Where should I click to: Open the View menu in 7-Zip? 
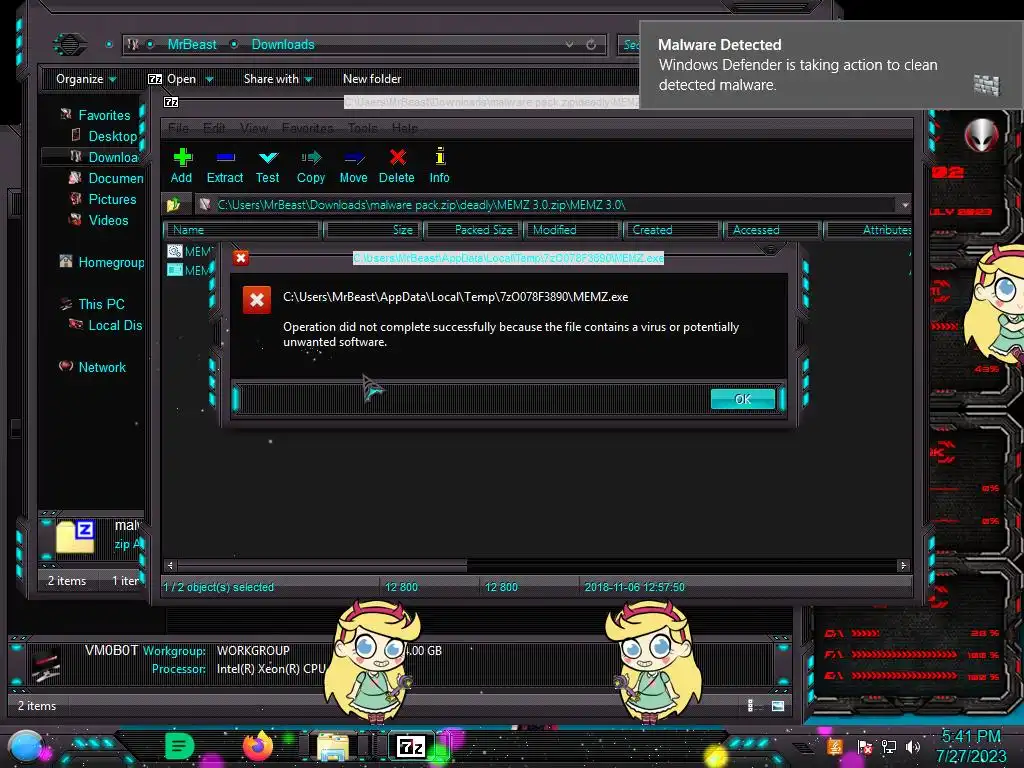253,128
